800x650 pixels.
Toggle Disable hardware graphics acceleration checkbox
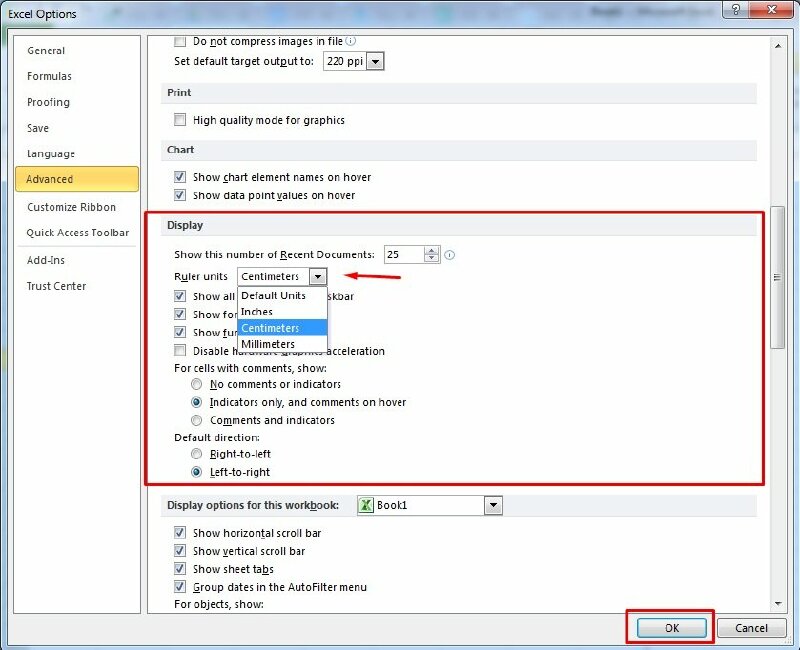click(180, 351)
